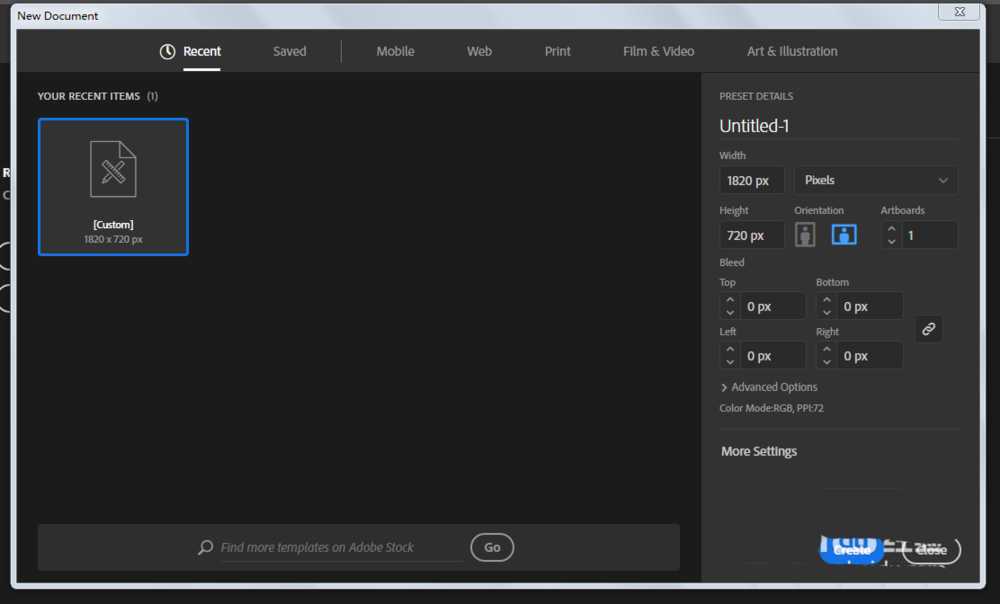This screenshot has width=1000, height=604.
Task: Click the clock icon on Recent tab
Action: tap(168, 51)
